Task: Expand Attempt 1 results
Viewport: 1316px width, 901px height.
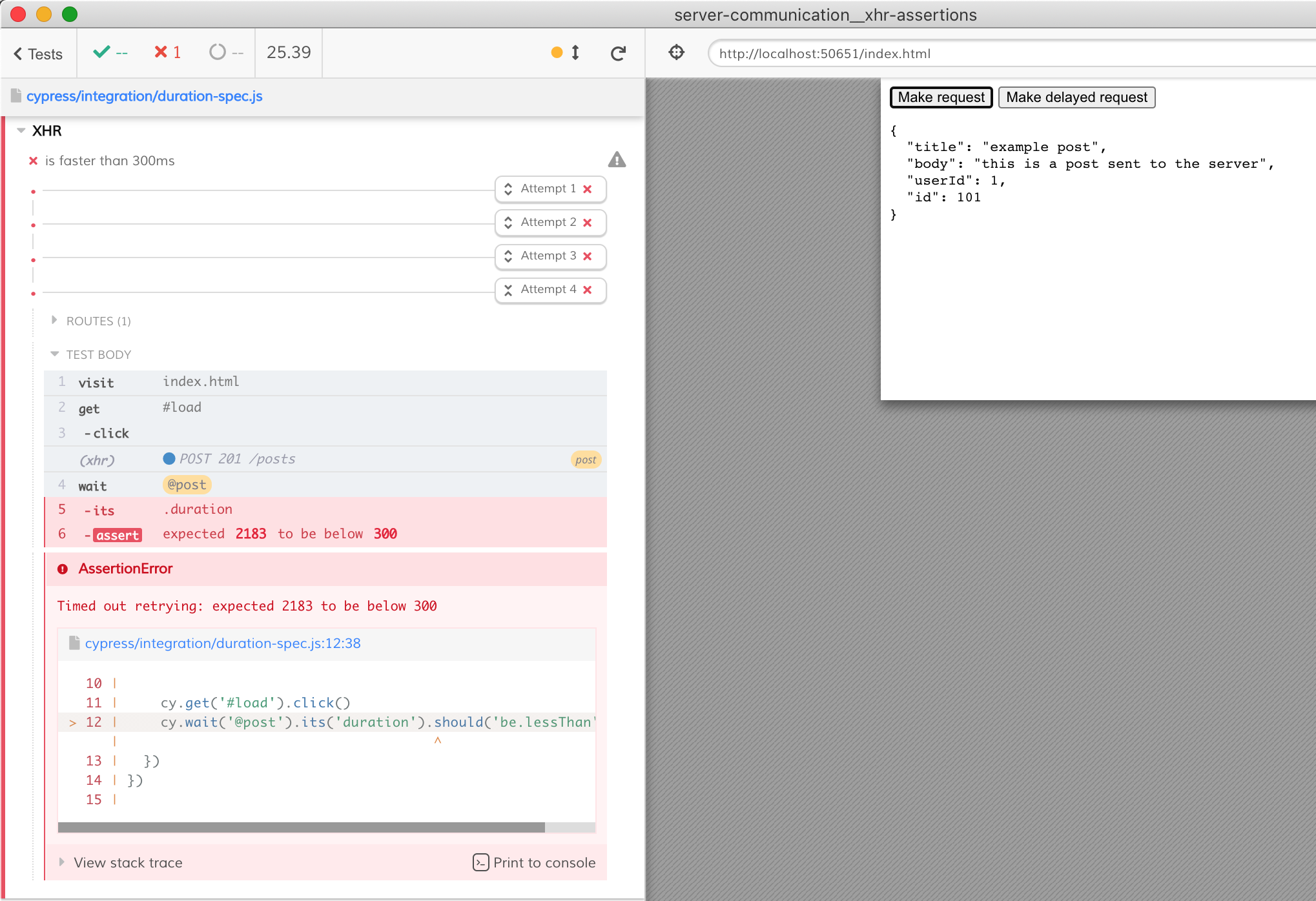Action: pyautogui.click(x=550, y=189)
